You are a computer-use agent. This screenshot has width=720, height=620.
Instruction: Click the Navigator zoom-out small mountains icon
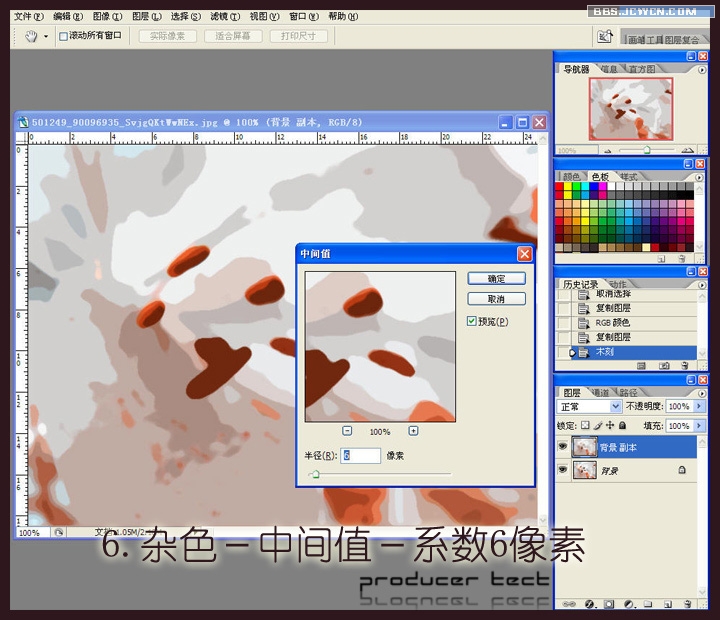point(608,150)
